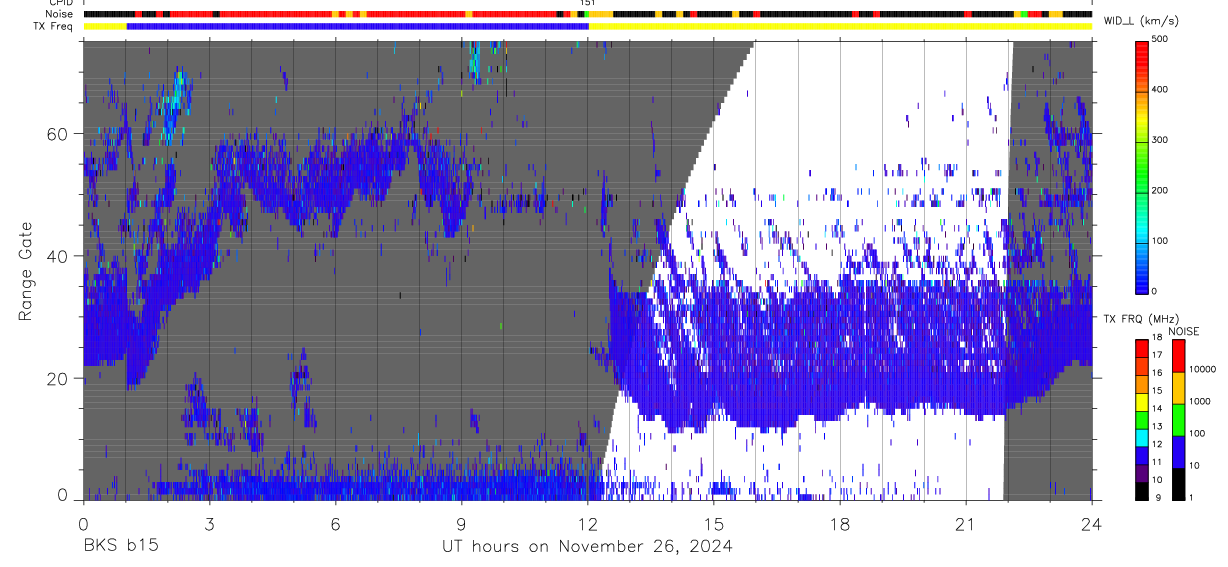This screenshot has height=567, width=1228.
Task: Click the yellow swatch in TX FRQ color bar
Action: pos(1142,402)
